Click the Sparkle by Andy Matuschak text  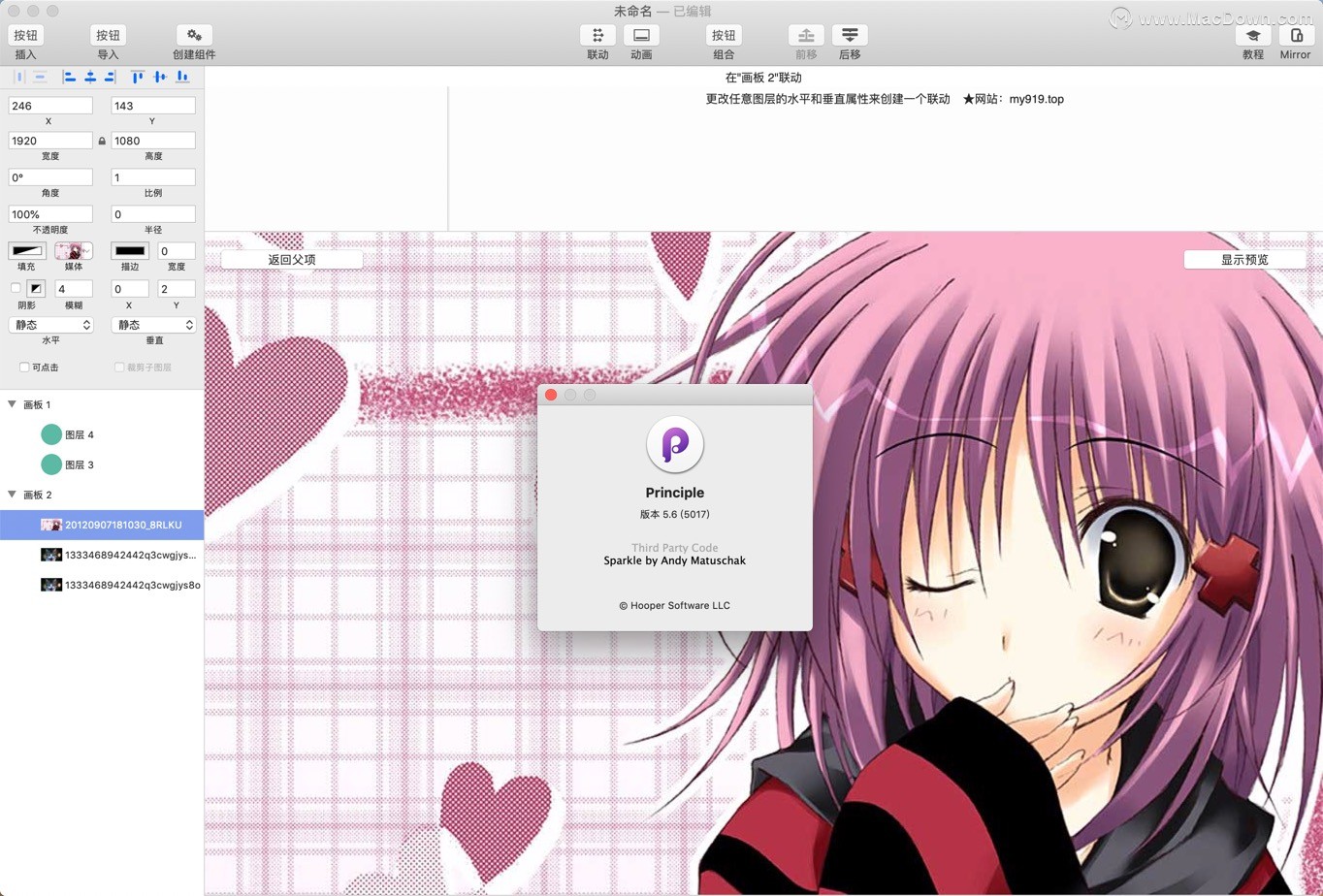[x=675, y=560]
